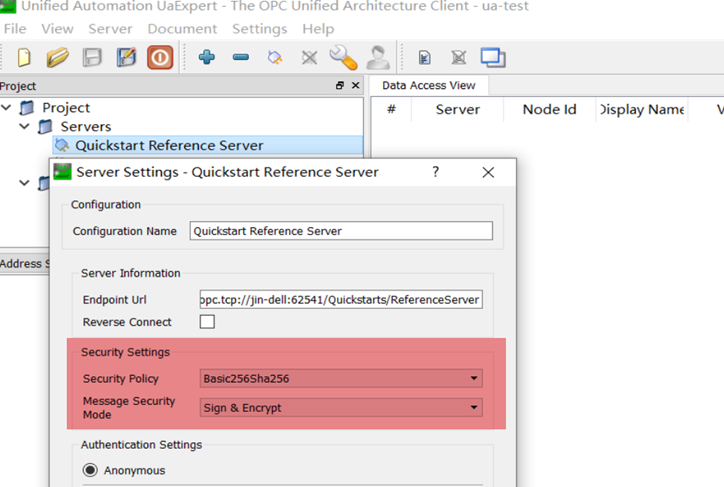Close the Server Settings dialog
The image size is (724, 487).
click(488, 172)
